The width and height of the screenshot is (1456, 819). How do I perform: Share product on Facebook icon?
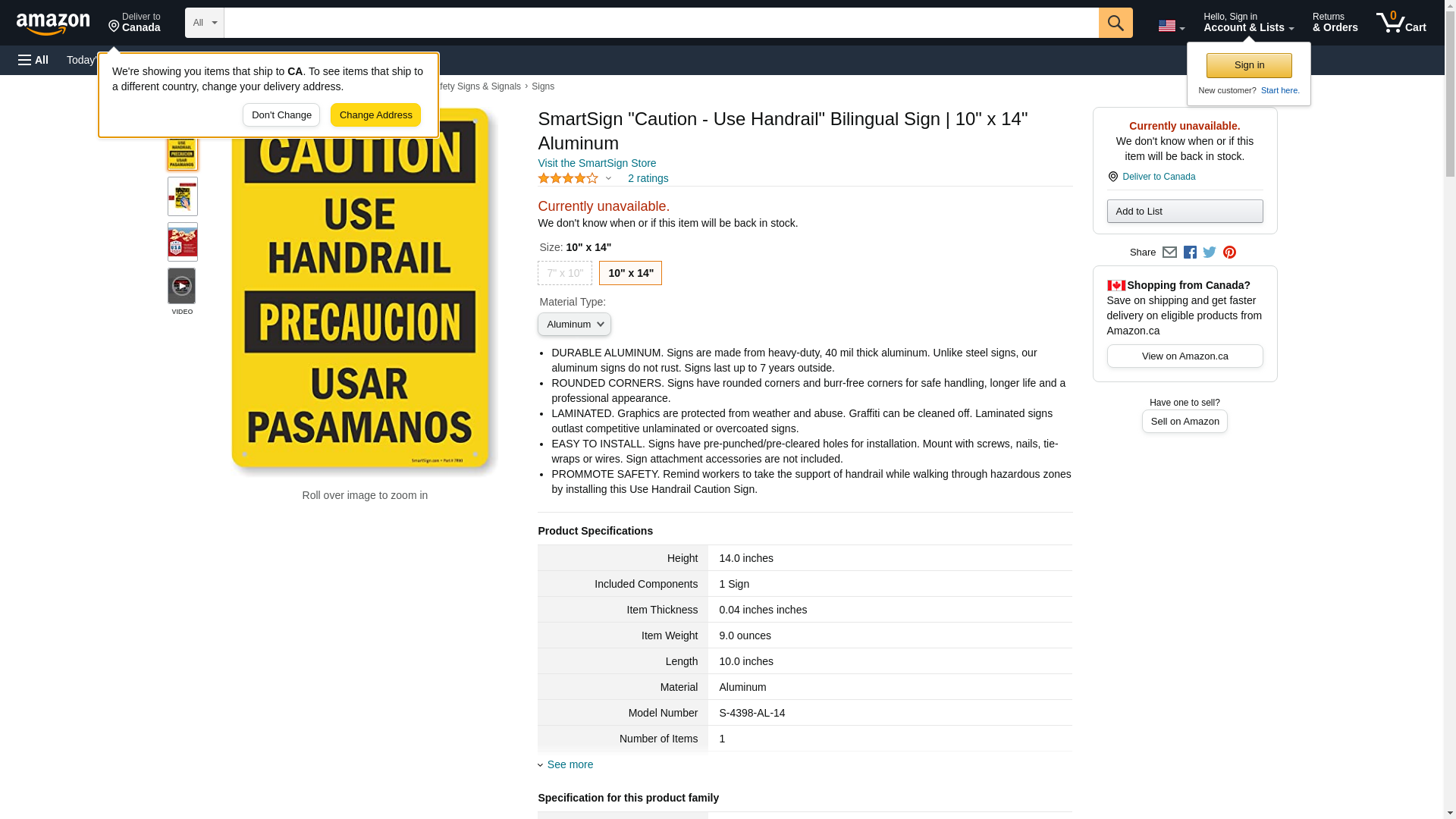tap(1190, 253)
